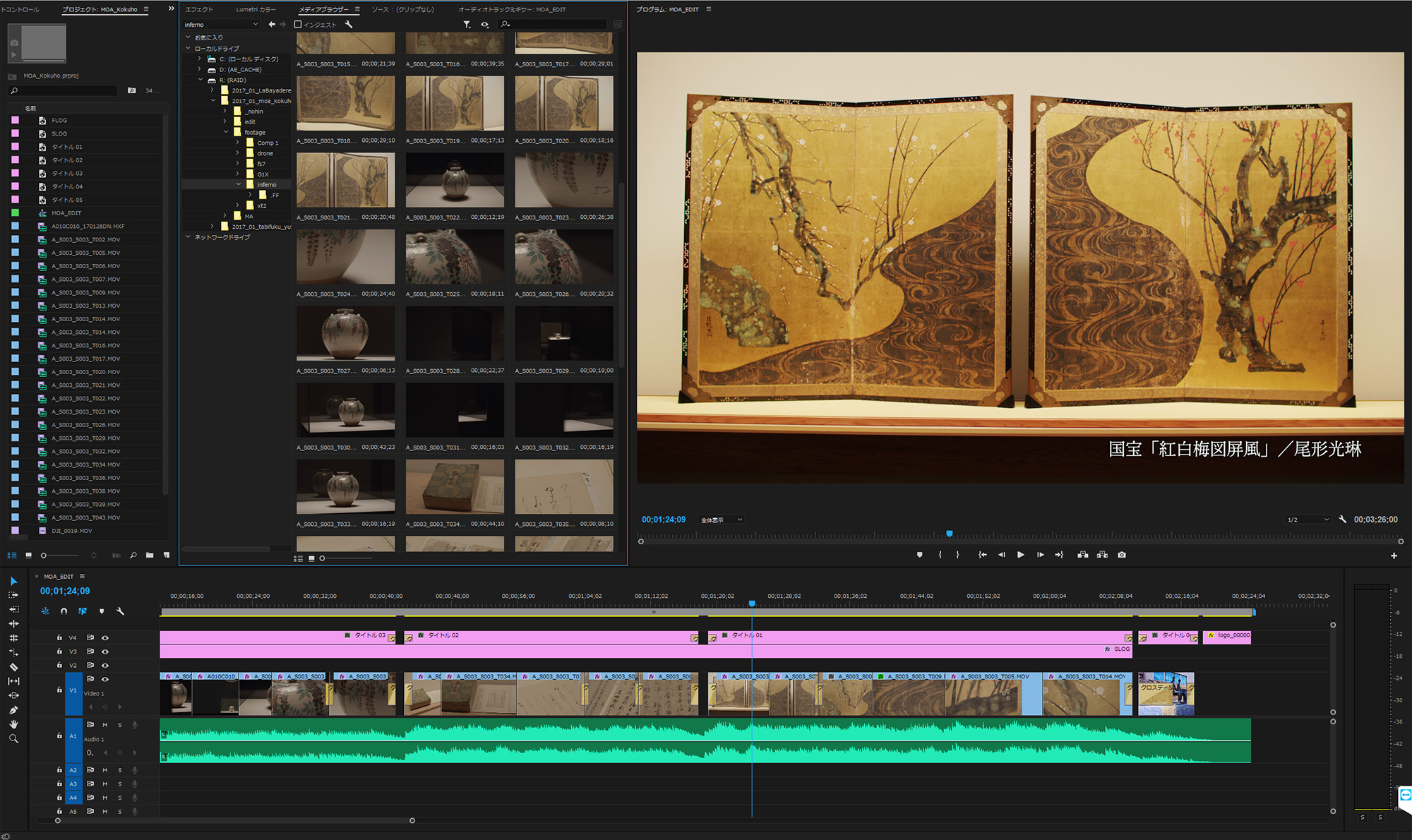Switch to the Lumetri カラー tab

point(256,9)
